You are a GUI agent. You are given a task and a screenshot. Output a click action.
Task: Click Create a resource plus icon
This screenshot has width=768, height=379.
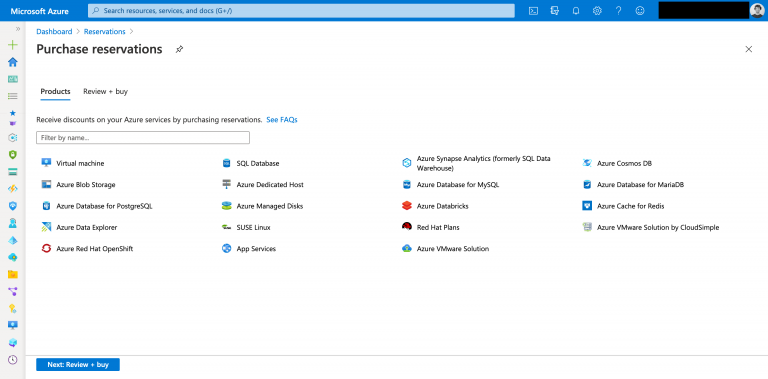click(13, 45)
